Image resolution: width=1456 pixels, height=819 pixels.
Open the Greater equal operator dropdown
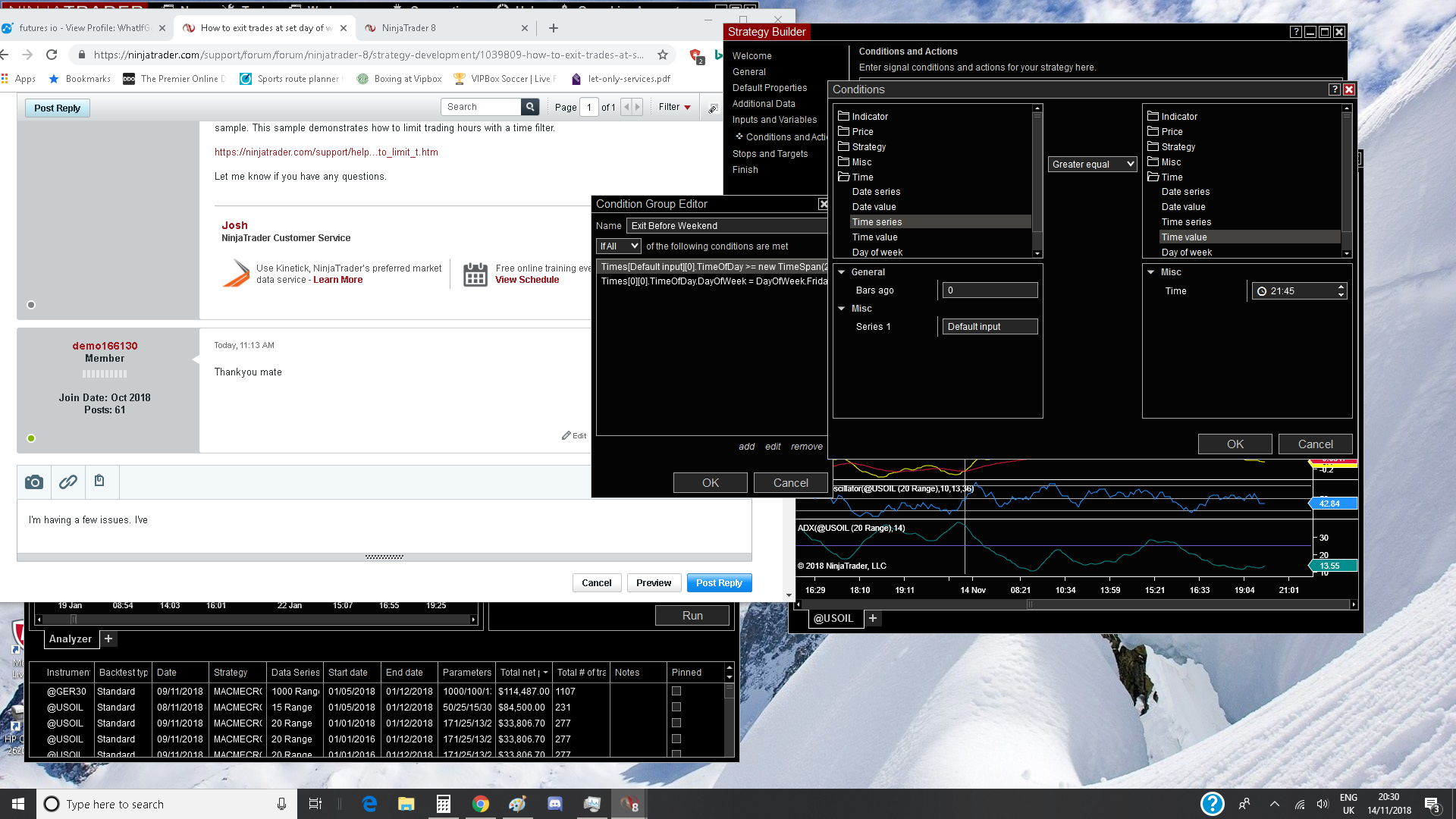pyautogui.click(x=1092, y=164)
